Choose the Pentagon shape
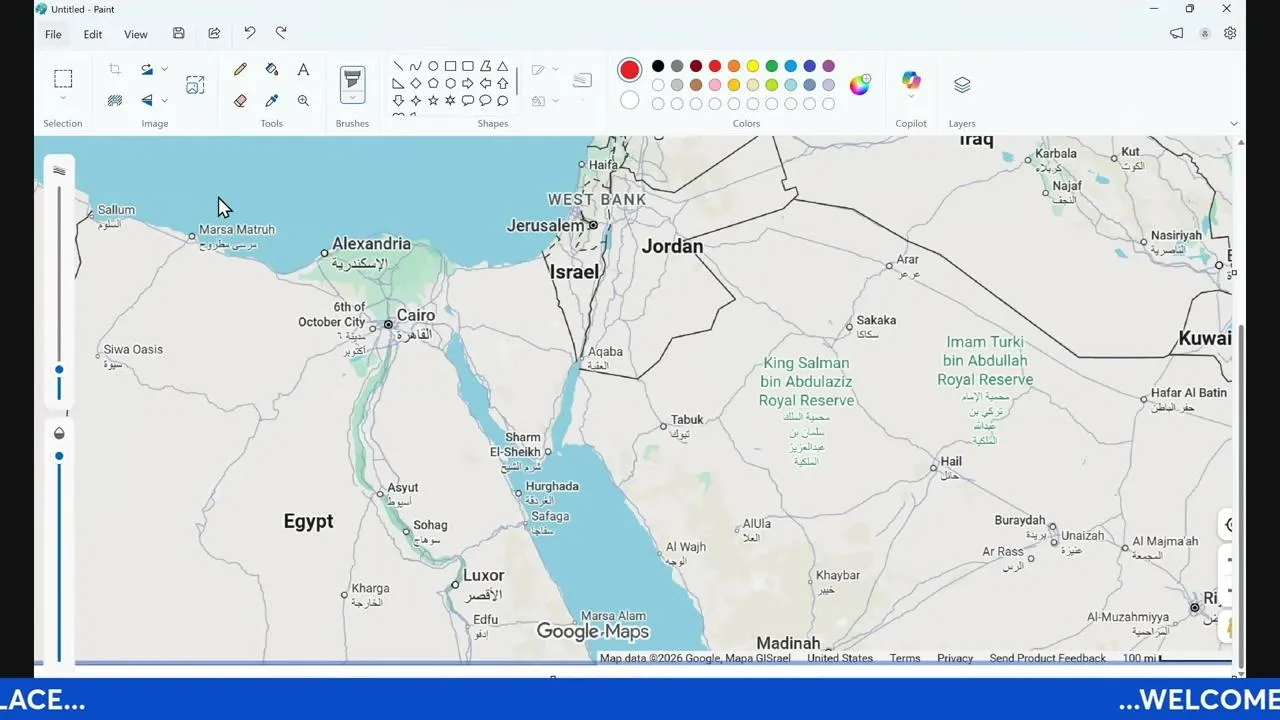This screenshot has width=1280, height=720. click(433, 84)
